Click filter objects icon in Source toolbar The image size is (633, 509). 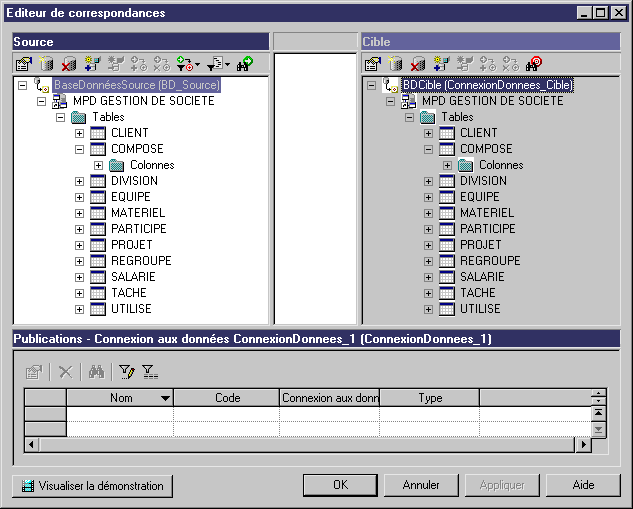pos(215,64)
